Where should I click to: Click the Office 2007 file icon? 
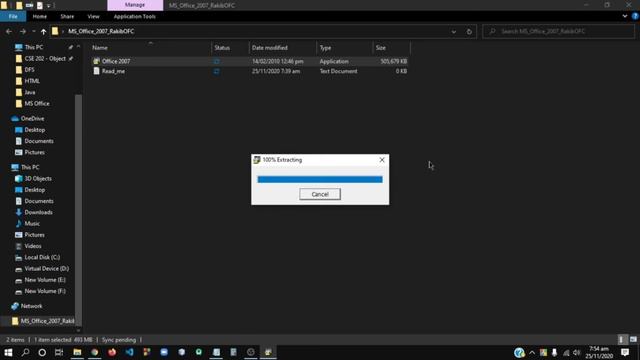point(96,61)
